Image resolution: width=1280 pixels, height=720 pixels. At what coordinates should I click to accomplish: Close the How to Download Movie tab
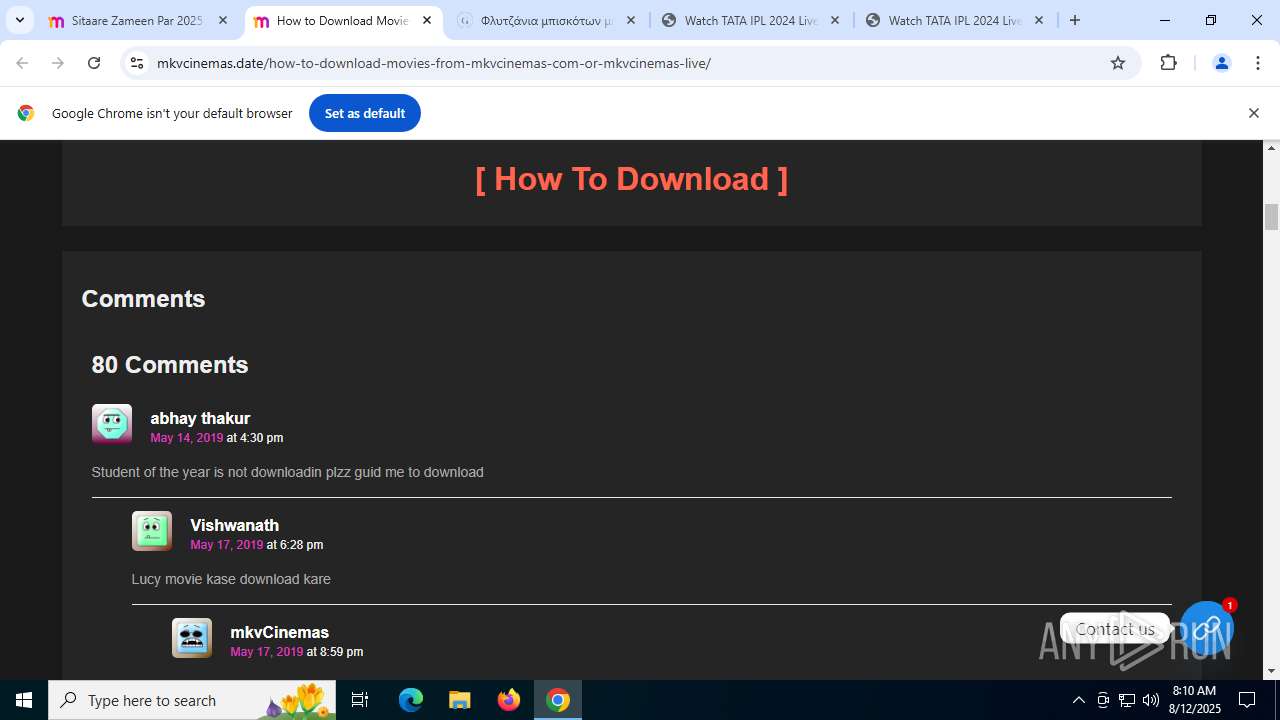(x=427, y=20)
